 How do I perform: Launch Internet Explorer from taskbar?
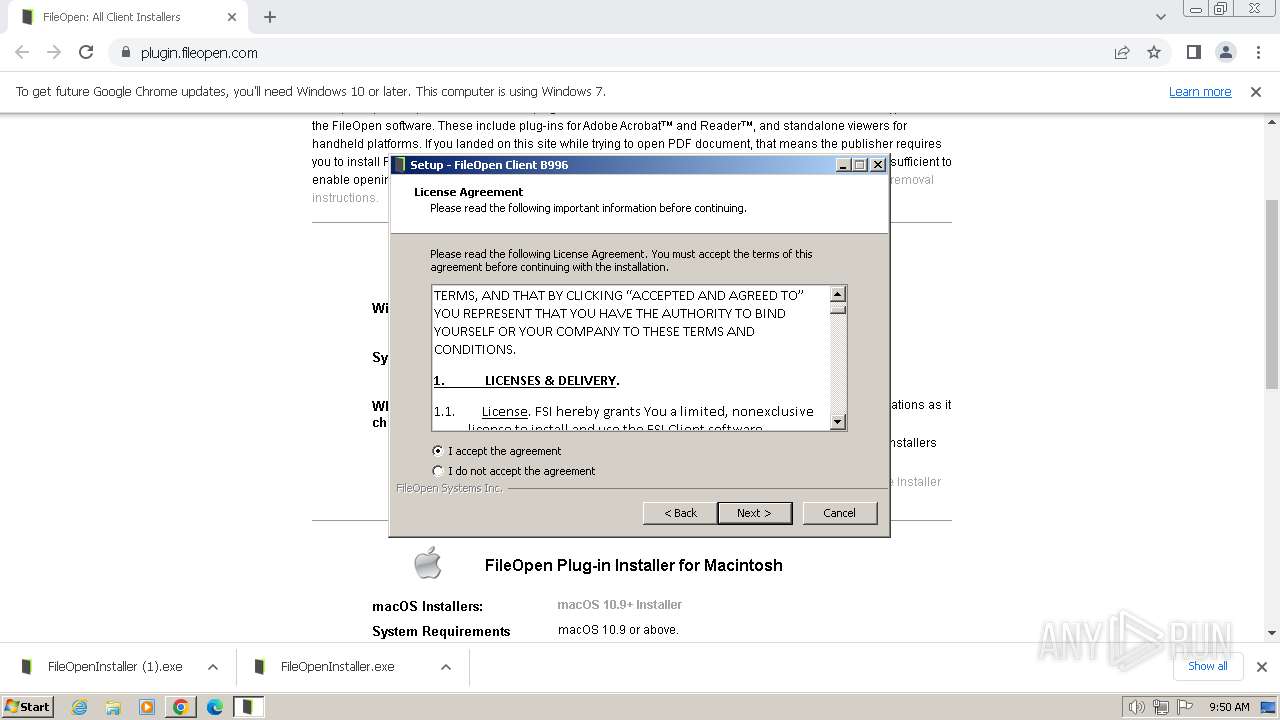pyautogui.click(x=79, y=707)
